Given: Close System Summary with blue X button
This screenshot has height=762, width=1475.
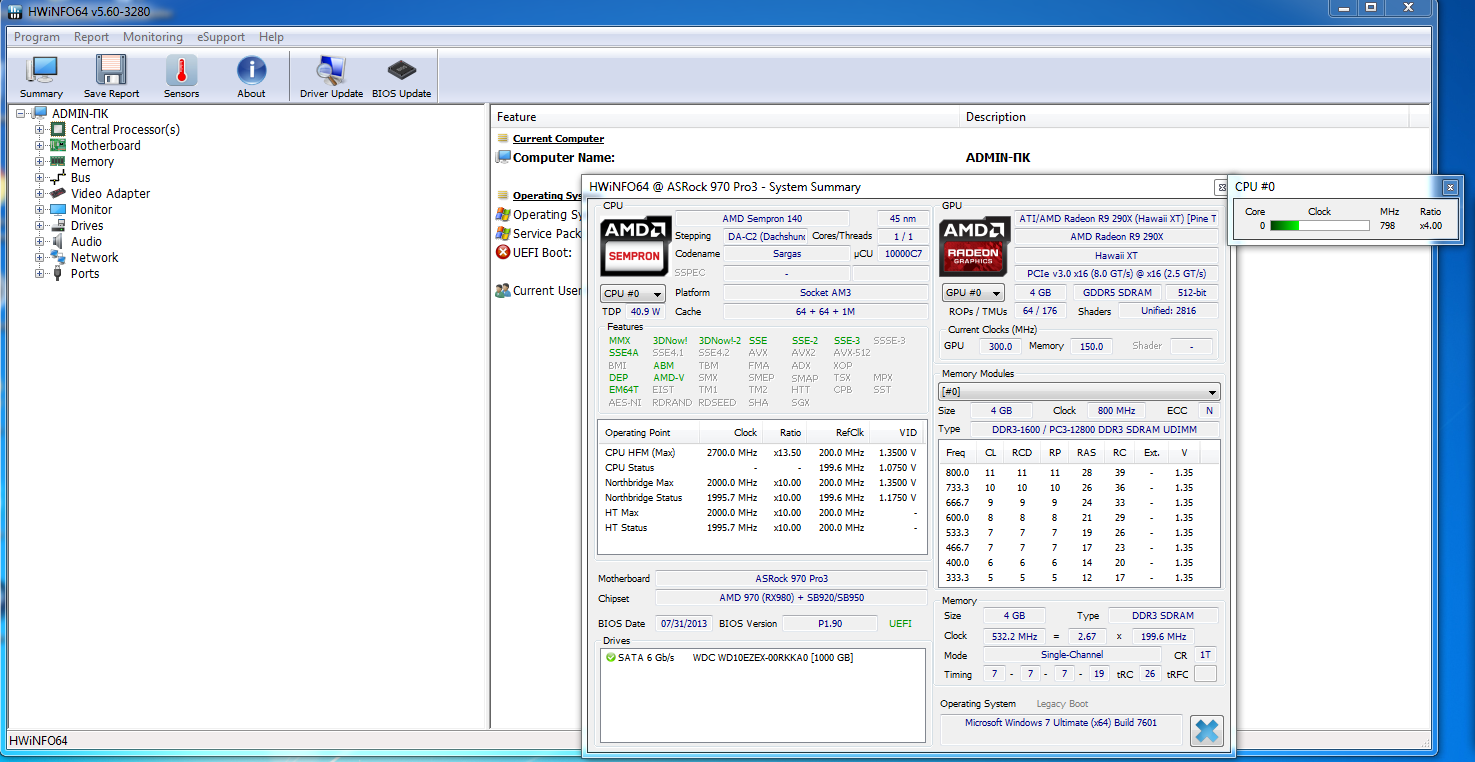Looking at the screenshot, I should coord(1207,731).
